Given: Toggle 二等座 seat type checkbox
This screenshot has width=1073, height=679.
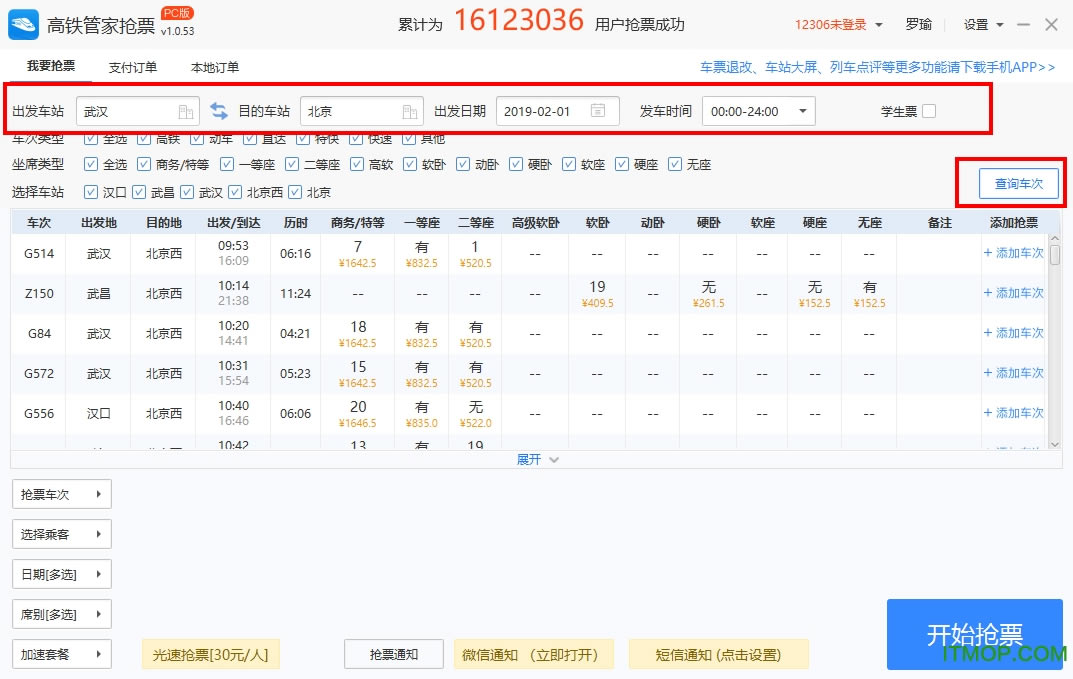Looking at the screenshot, I should (292, 164).
